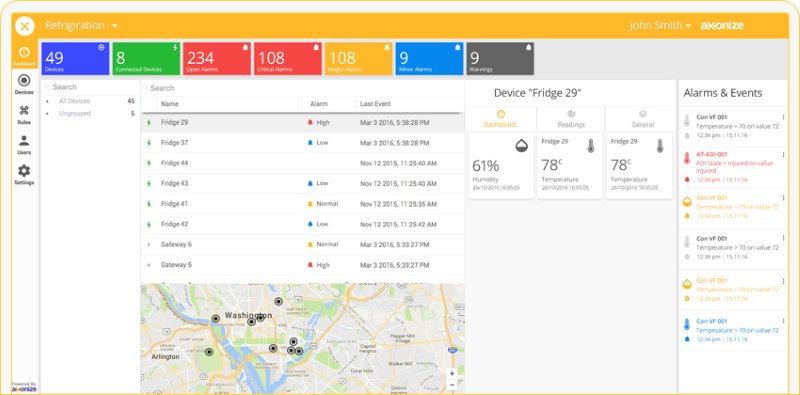Screen dimensions: 800x395
Task: Zoom in on the map
Action: (452, 374)
